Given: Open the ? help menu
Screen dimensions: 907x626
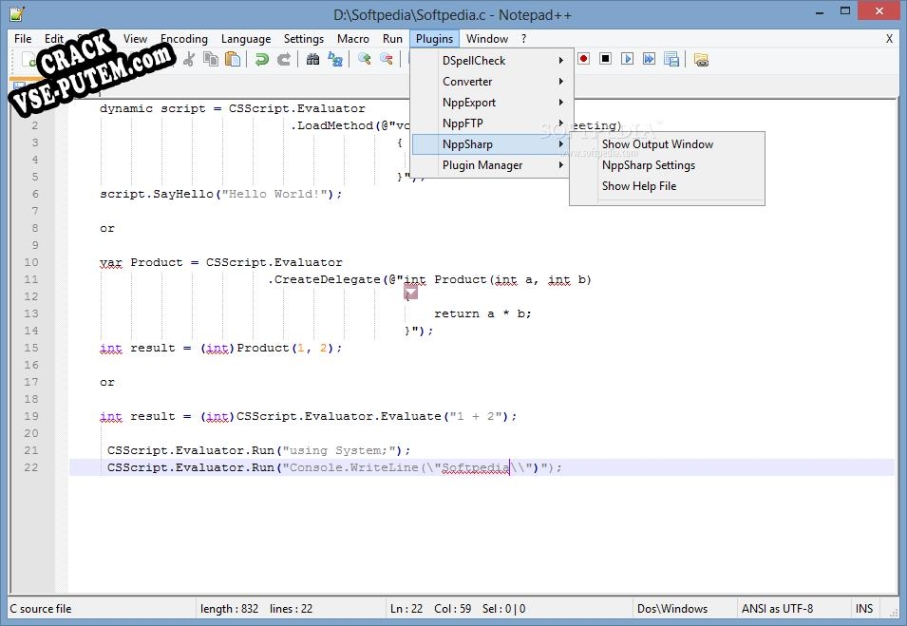Looking at the screenshot, I should [523, 39].
